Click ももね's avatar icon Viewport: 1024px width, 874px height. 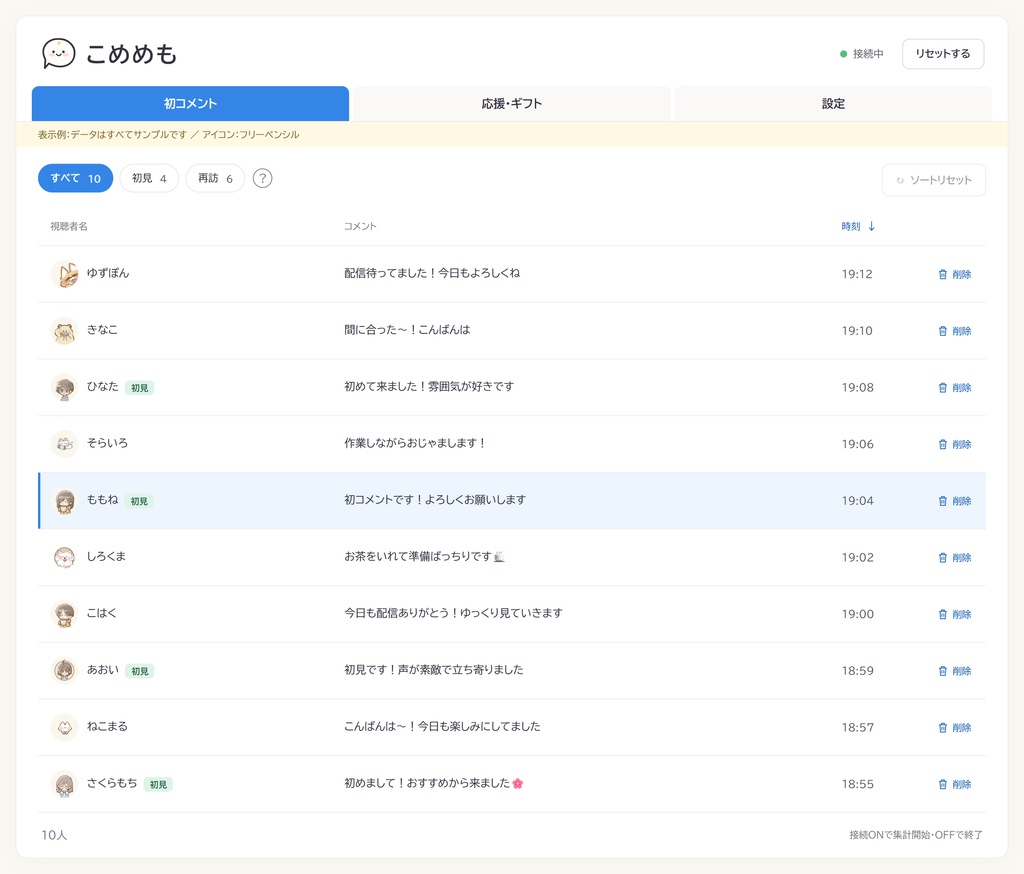point(65,501)
